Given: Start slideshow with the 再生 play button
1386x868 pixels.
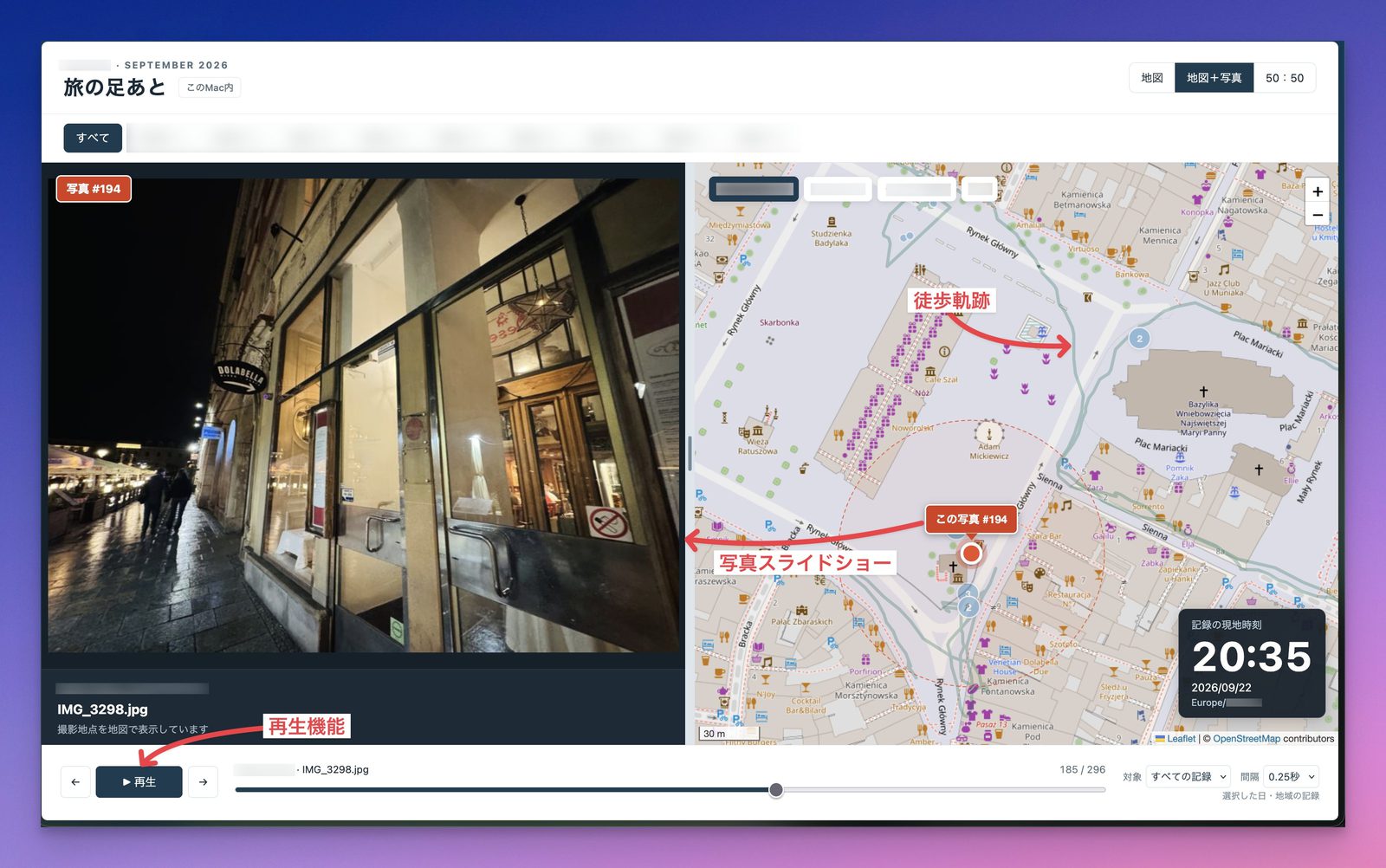Looking at the screenshot, I should pyautogui.click(x=139, y=781).
